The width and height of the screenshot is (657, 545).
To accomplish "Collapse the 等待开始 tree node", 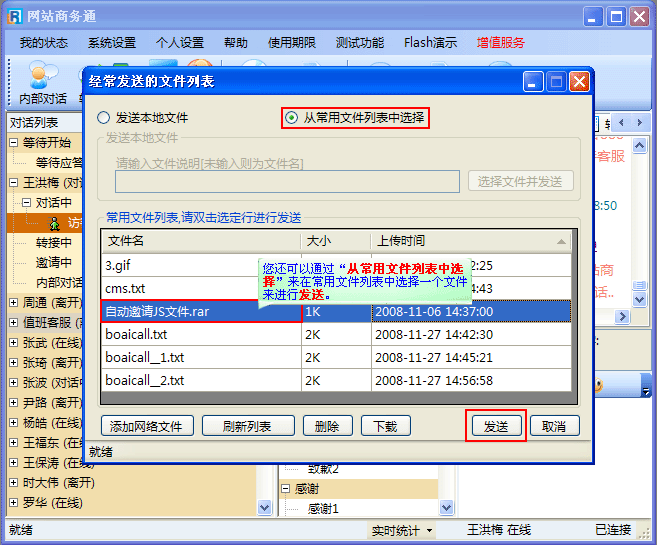I will pos(13,143).
